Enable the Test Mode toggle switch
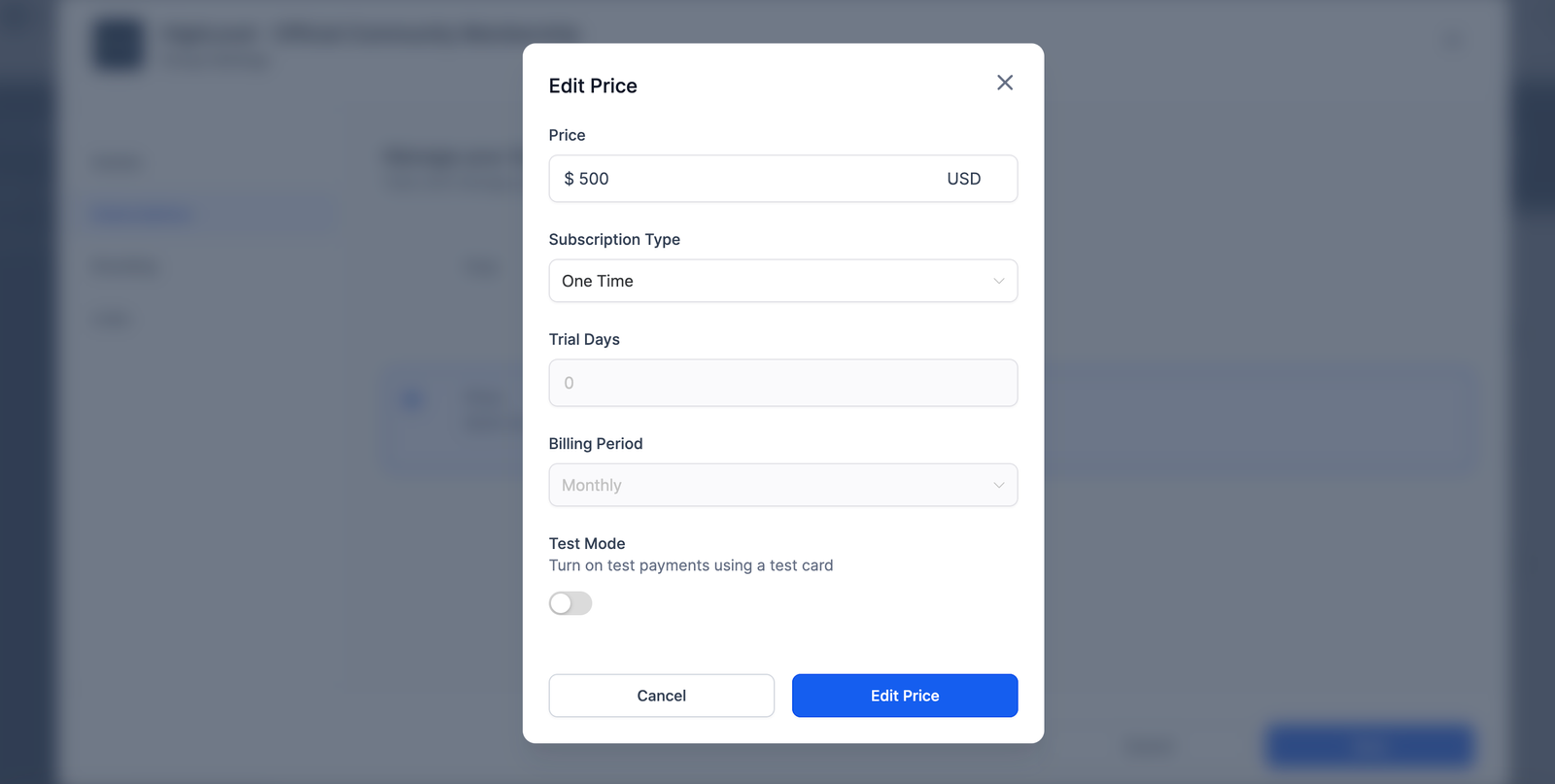The image size is (1555, 784). [x=570, y=603]
